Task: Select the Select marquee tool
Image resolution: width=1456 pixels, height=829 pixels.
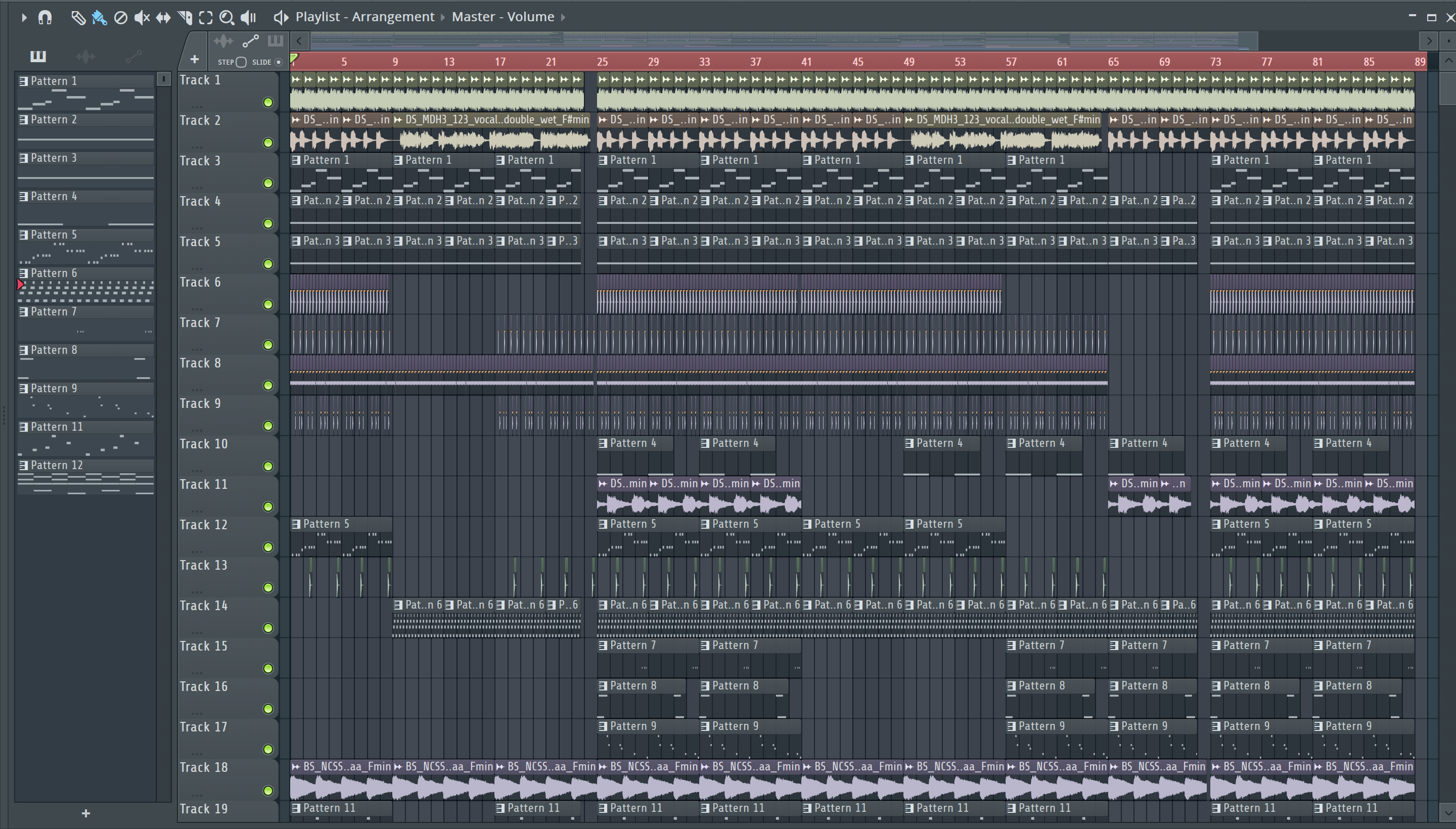Action: [x=206, y=18]
